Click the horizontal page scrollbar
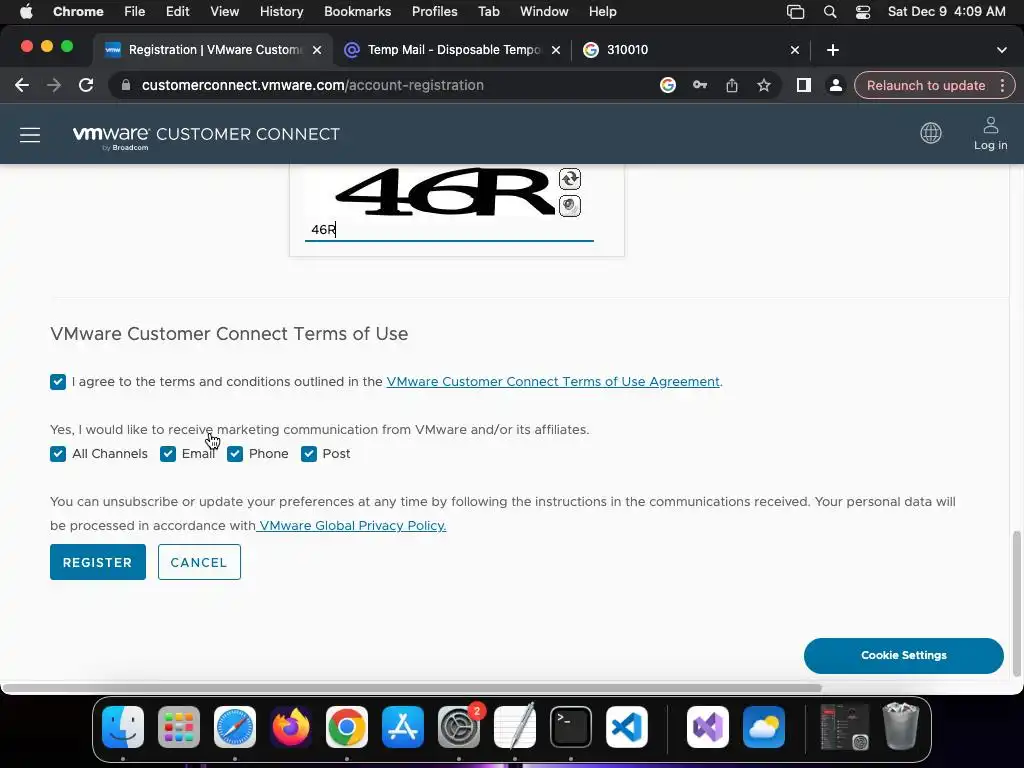 tap(411, 688)
